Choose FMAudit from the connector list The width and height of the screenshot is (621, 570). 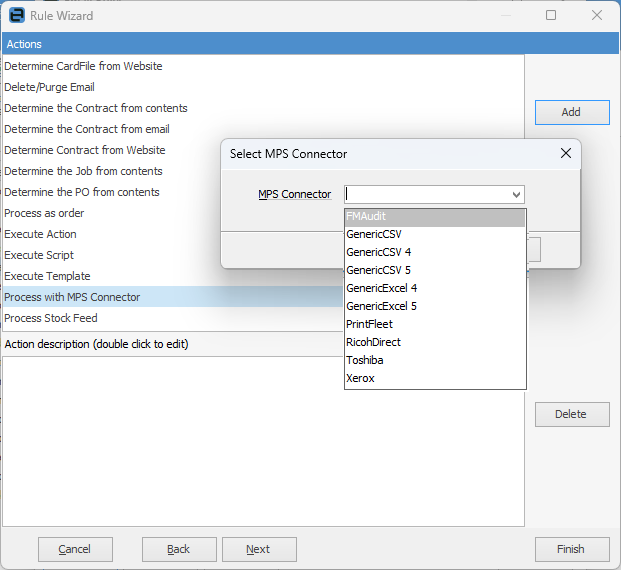(x=435, y=217)
